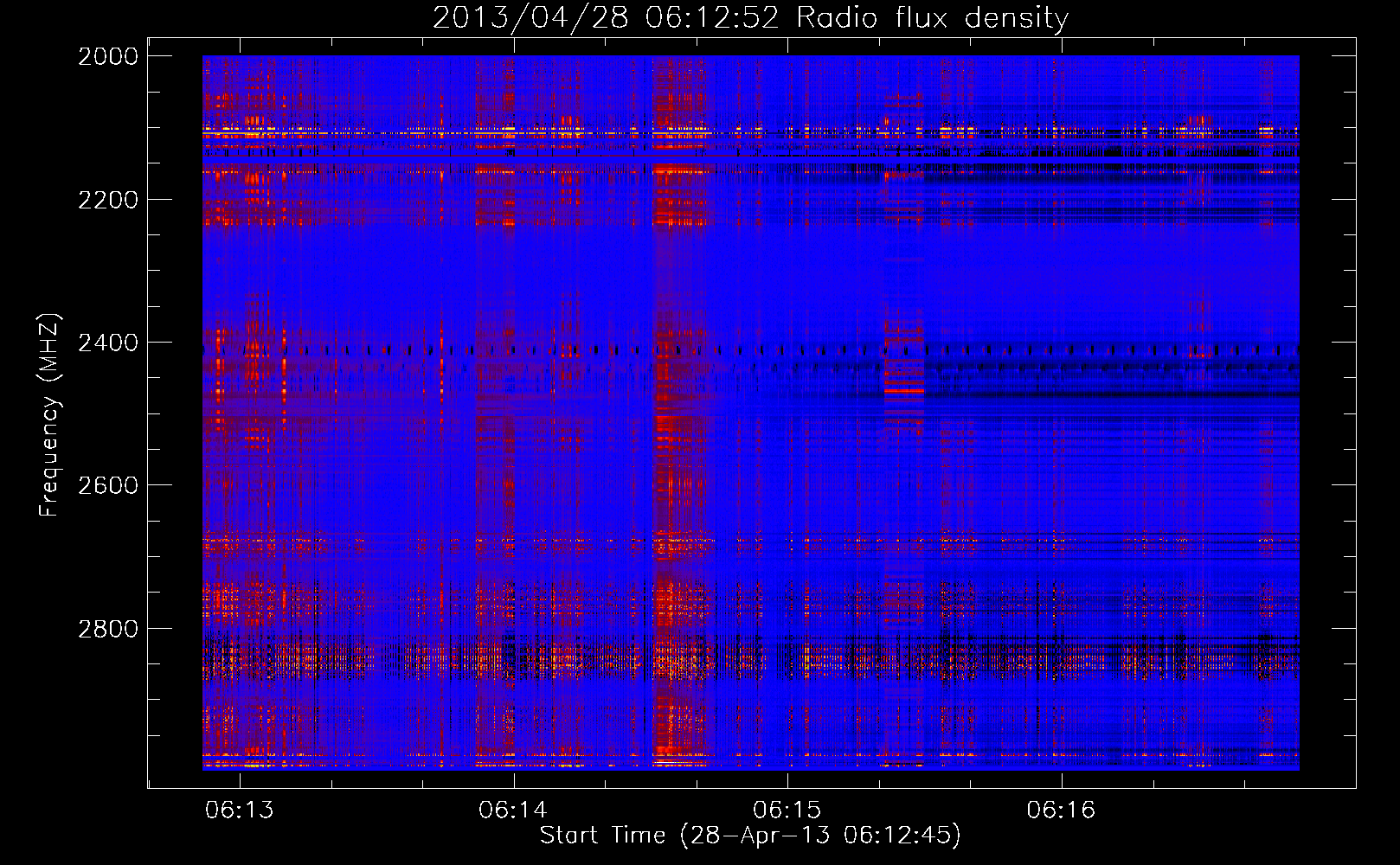Image resolution: width=1400 pixels, height=865 pixels.
Task: Select the 2200 frequency axis label
Action: click(x=108, y=200)
